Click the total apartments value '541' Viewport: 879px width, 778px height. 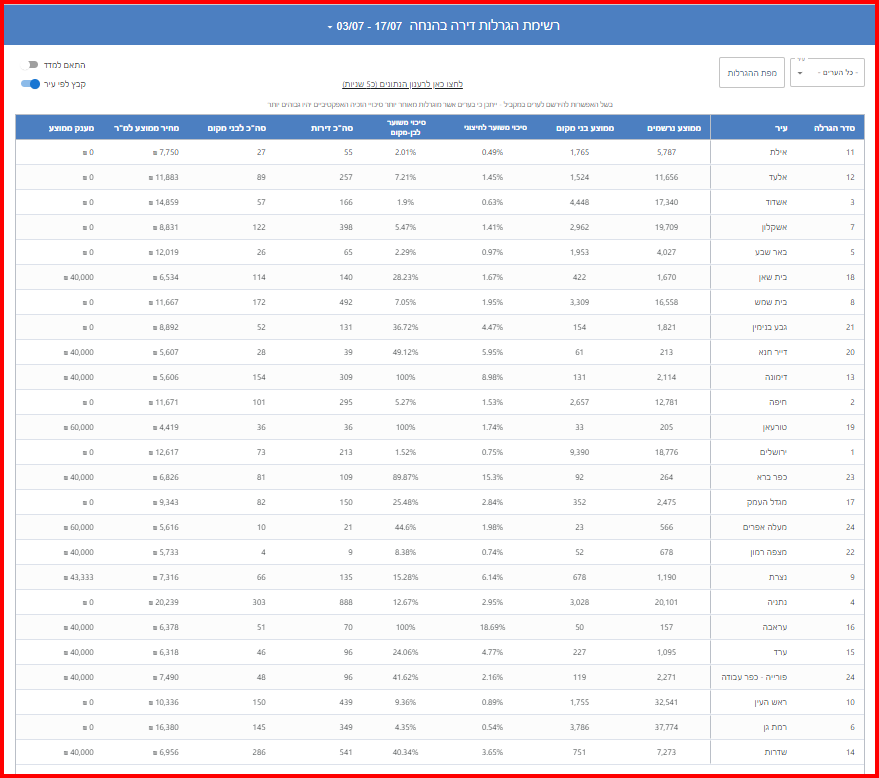pos(346,752)
